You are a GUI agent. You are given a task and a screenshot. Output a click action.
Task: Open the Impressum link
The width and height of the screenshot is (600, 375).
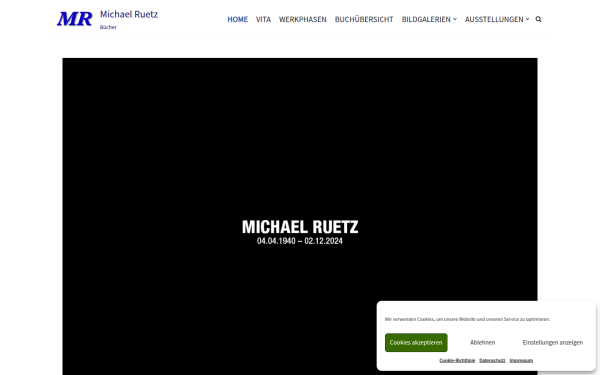pyautogui.click(x=521, y=360)
